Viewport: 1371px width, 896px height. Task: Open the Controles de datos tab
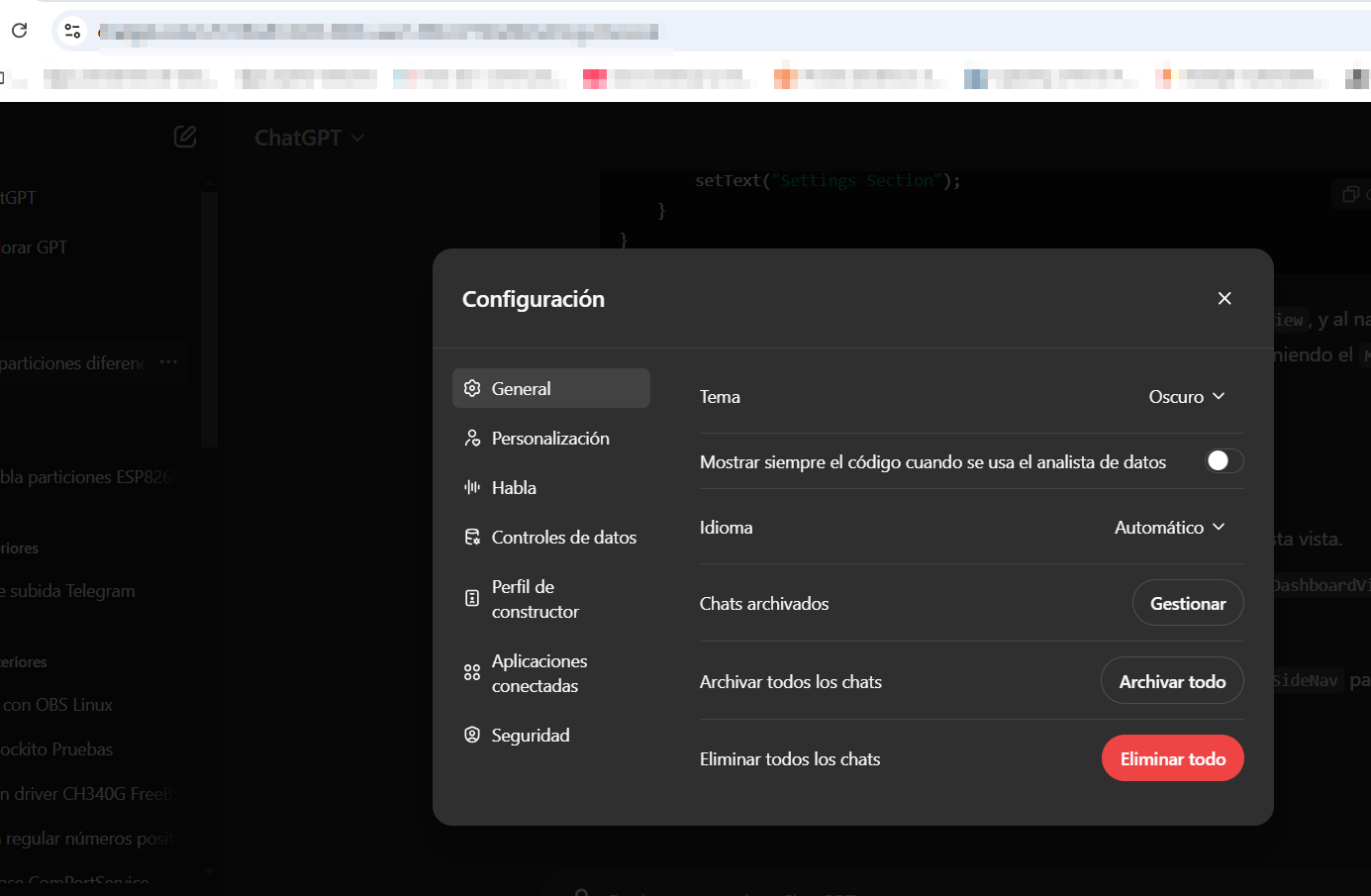pyautogui.click(x=563, y=537)
